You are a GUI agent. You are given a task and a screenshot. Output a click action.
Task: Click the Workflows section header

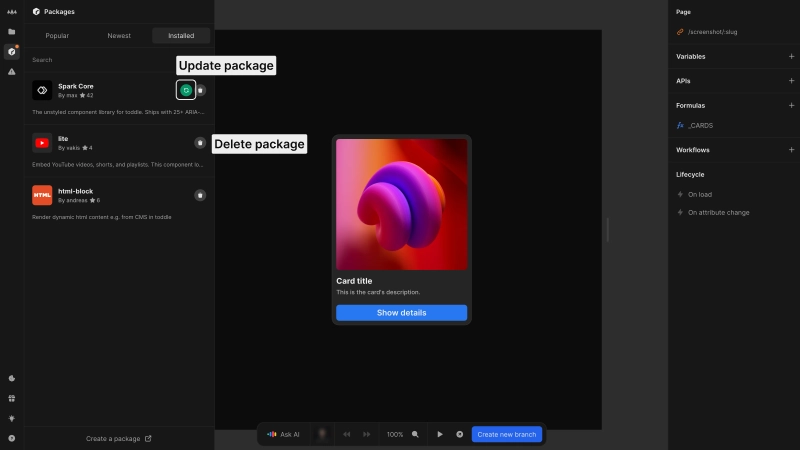693,150
